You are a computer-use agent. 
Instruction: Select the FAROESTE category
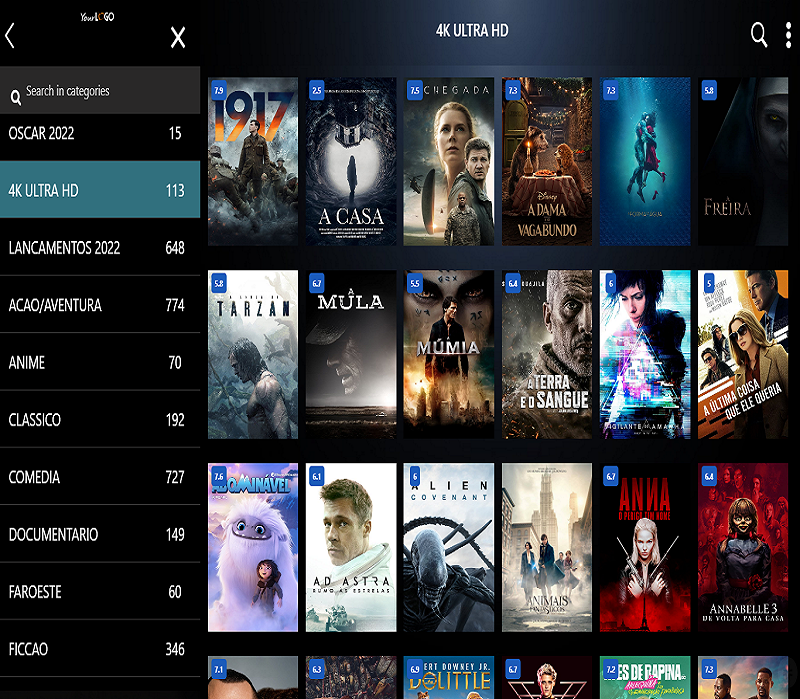100,592
